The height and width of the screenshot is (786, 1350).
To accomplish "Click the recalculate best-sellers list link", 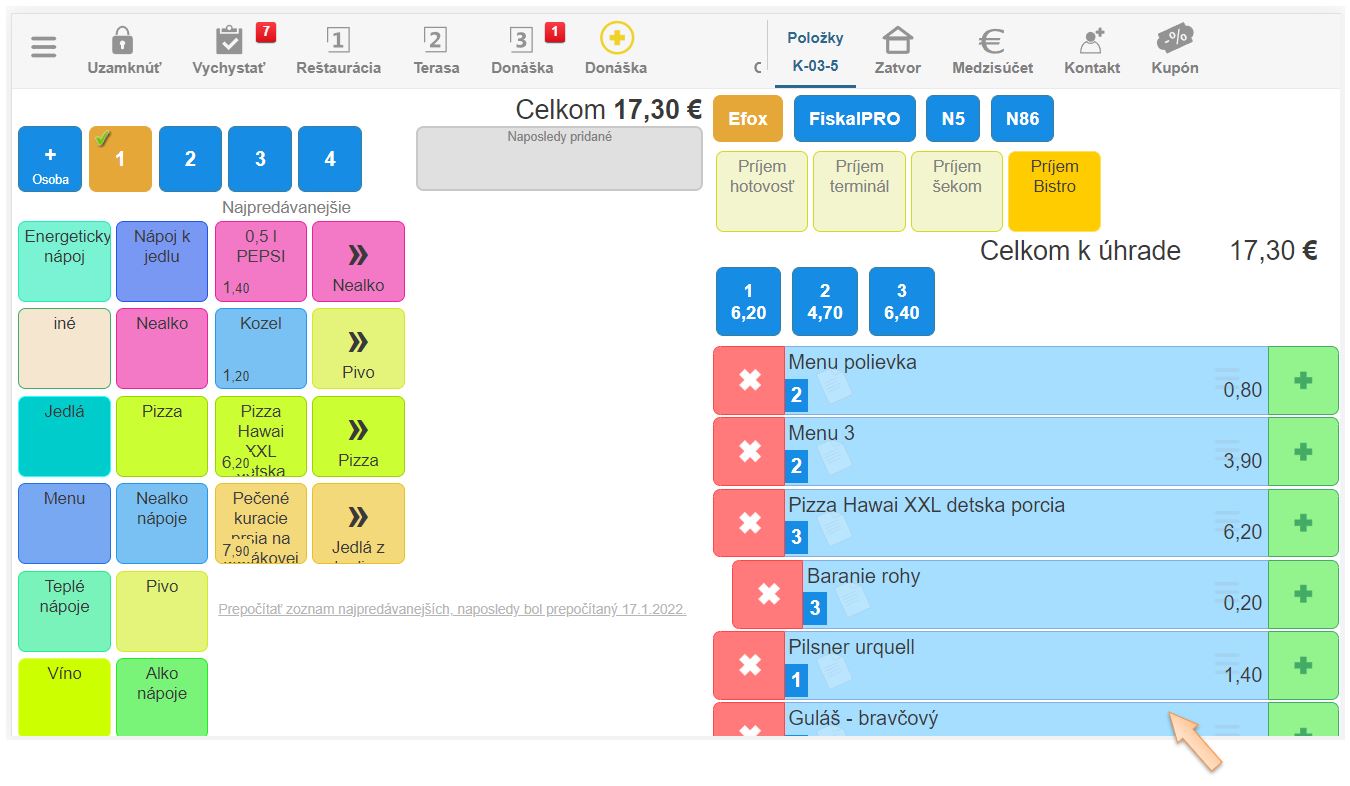I will 452,608.
